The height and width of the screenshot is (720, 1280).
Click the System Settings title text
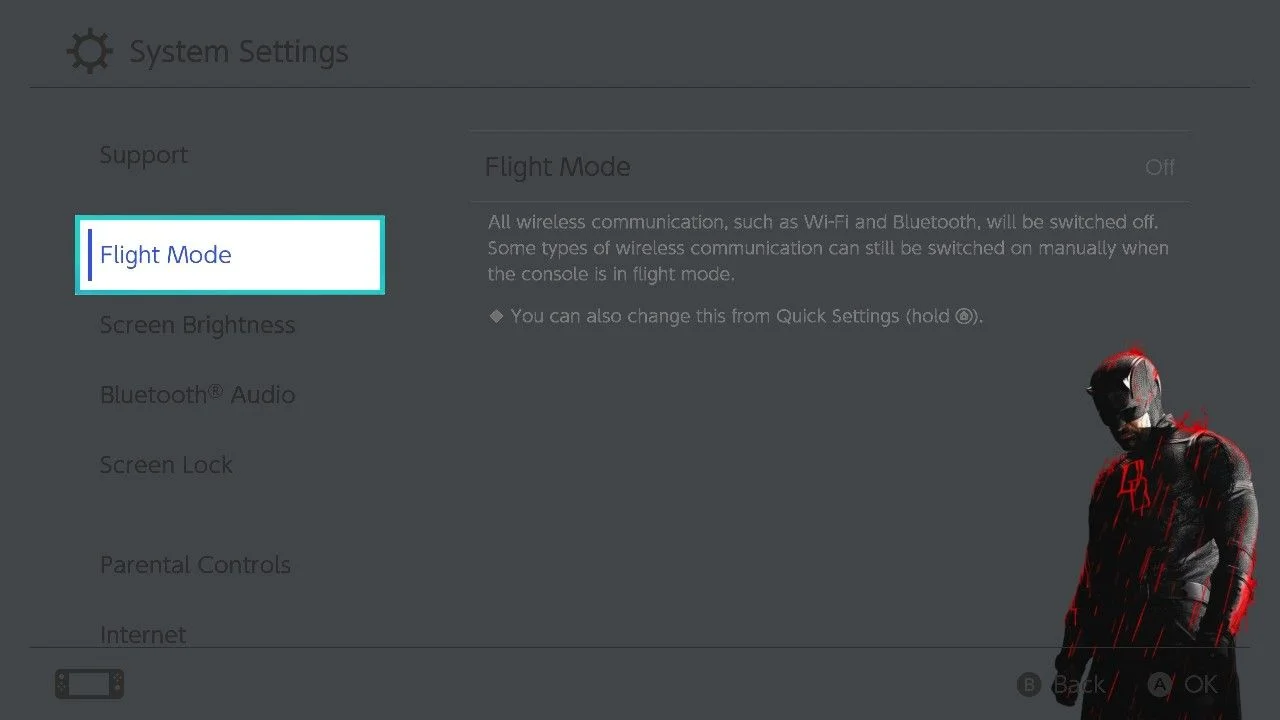point(239,52)
